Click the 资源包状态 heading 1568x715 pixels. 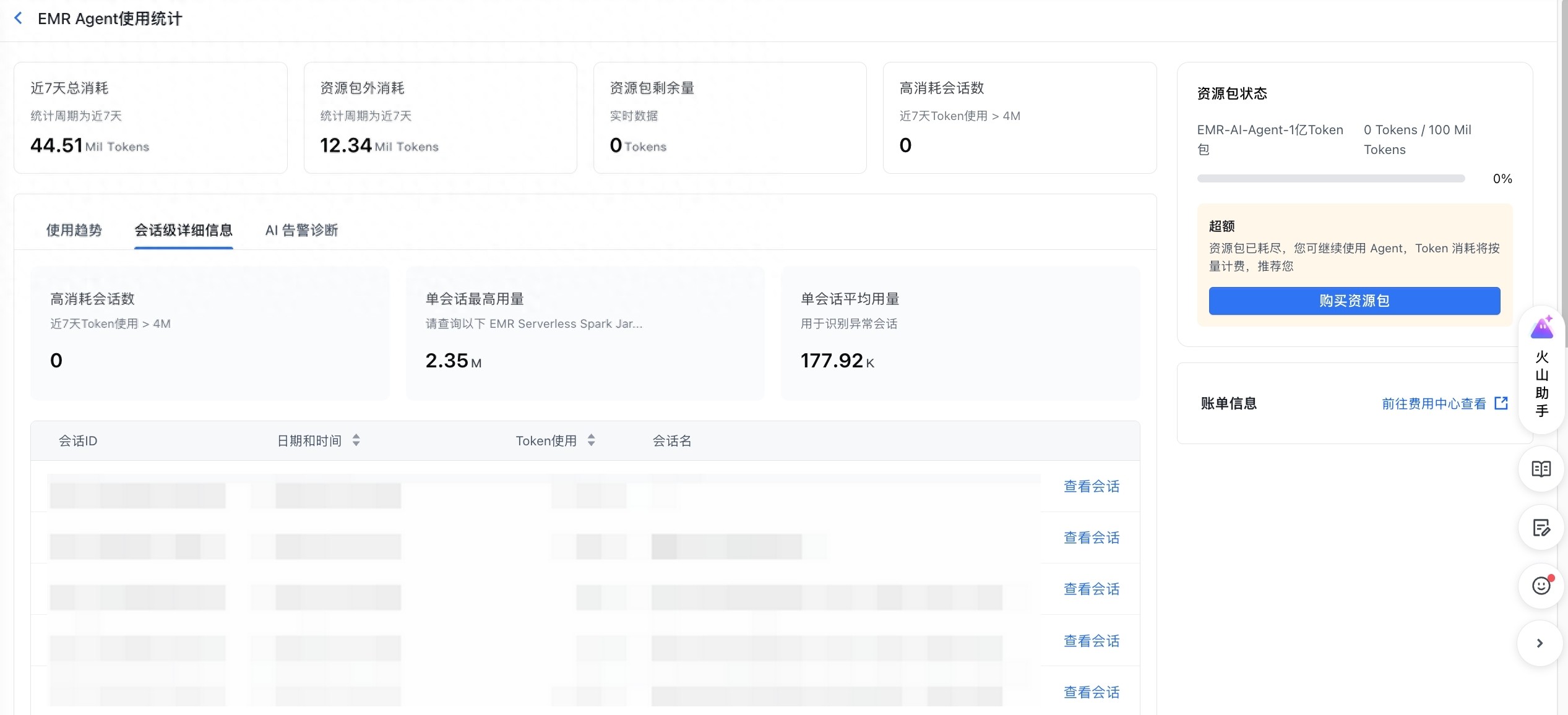(x=1232, y=93)
